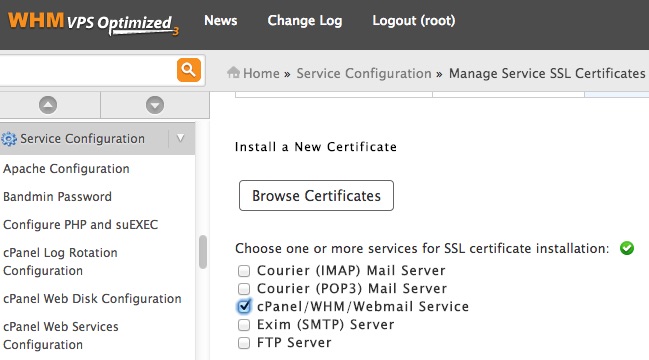Click Manage Service SSL Certificates breadcrumb
649x360 pixels.
[547, 73]
